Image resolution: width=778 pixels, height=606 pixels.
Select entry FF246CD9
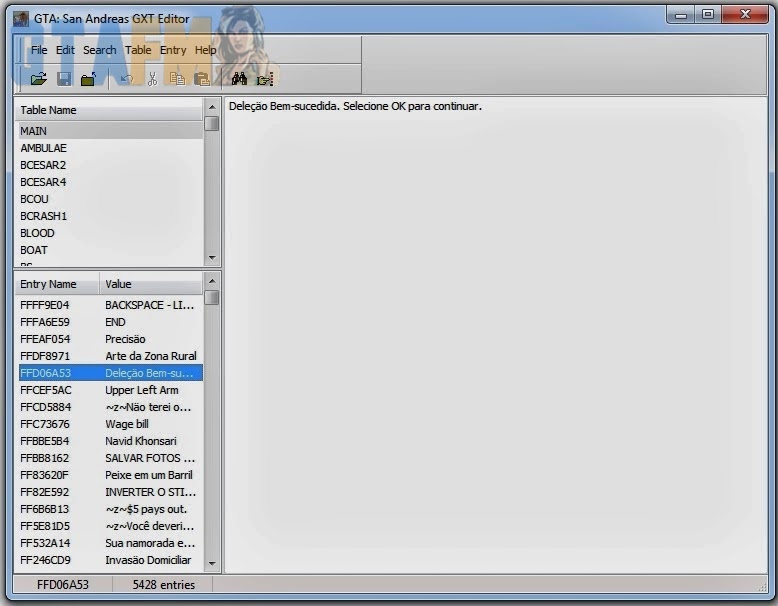point(110,560)
